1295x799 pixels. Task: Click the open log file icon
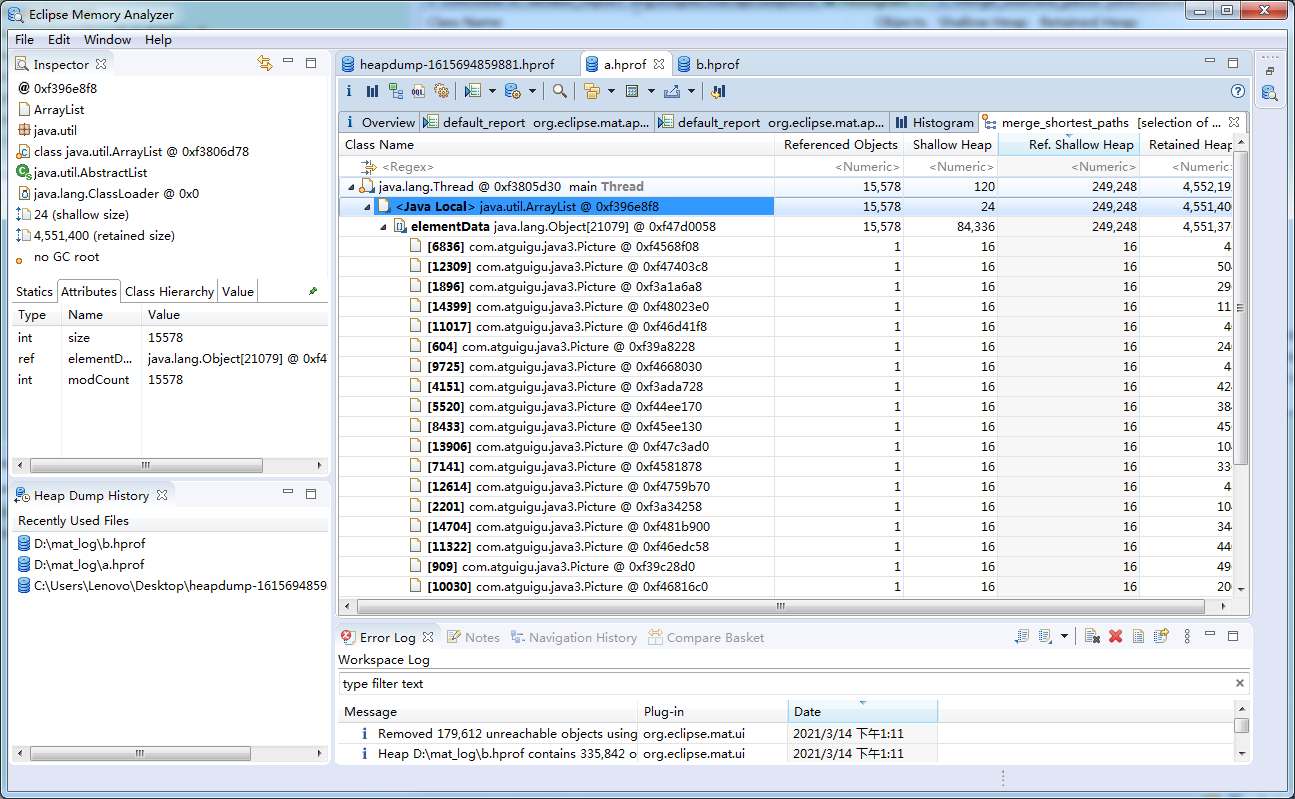click(x=1138, y=636)
